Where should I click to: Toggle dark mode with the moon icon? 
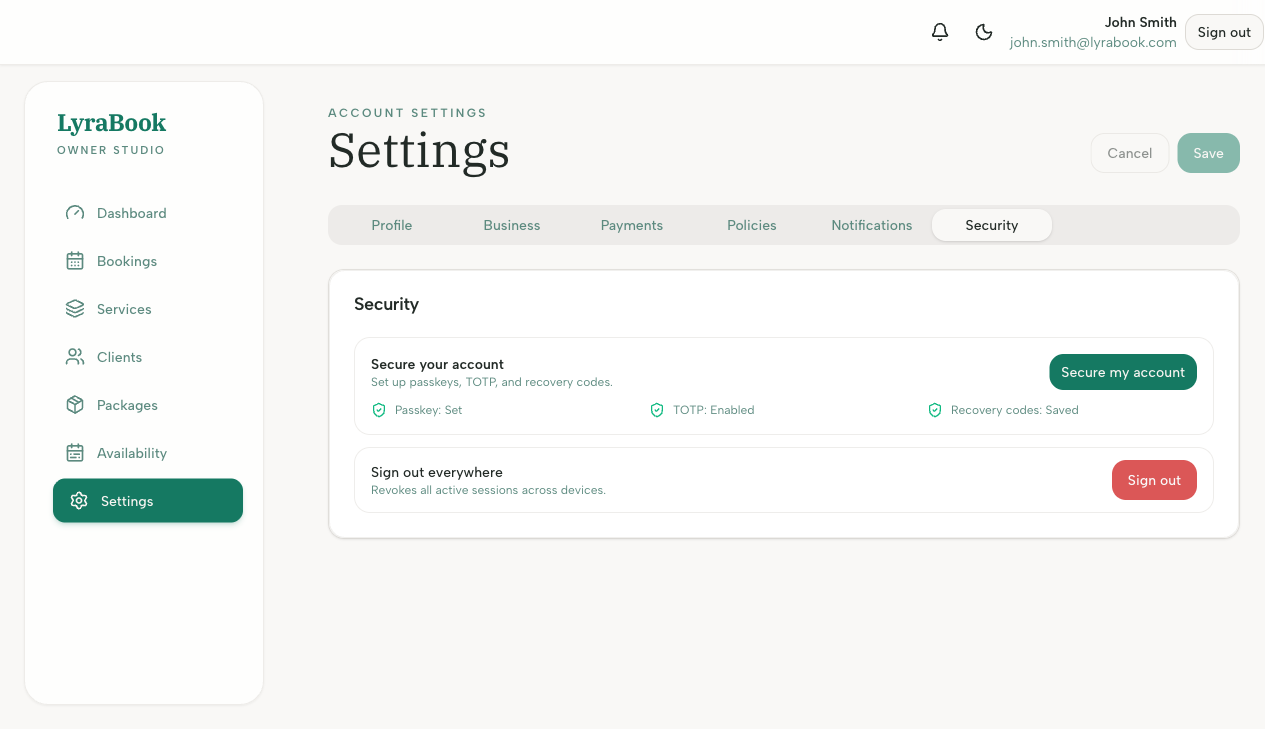pyautogui.click(x=984, y=32)
